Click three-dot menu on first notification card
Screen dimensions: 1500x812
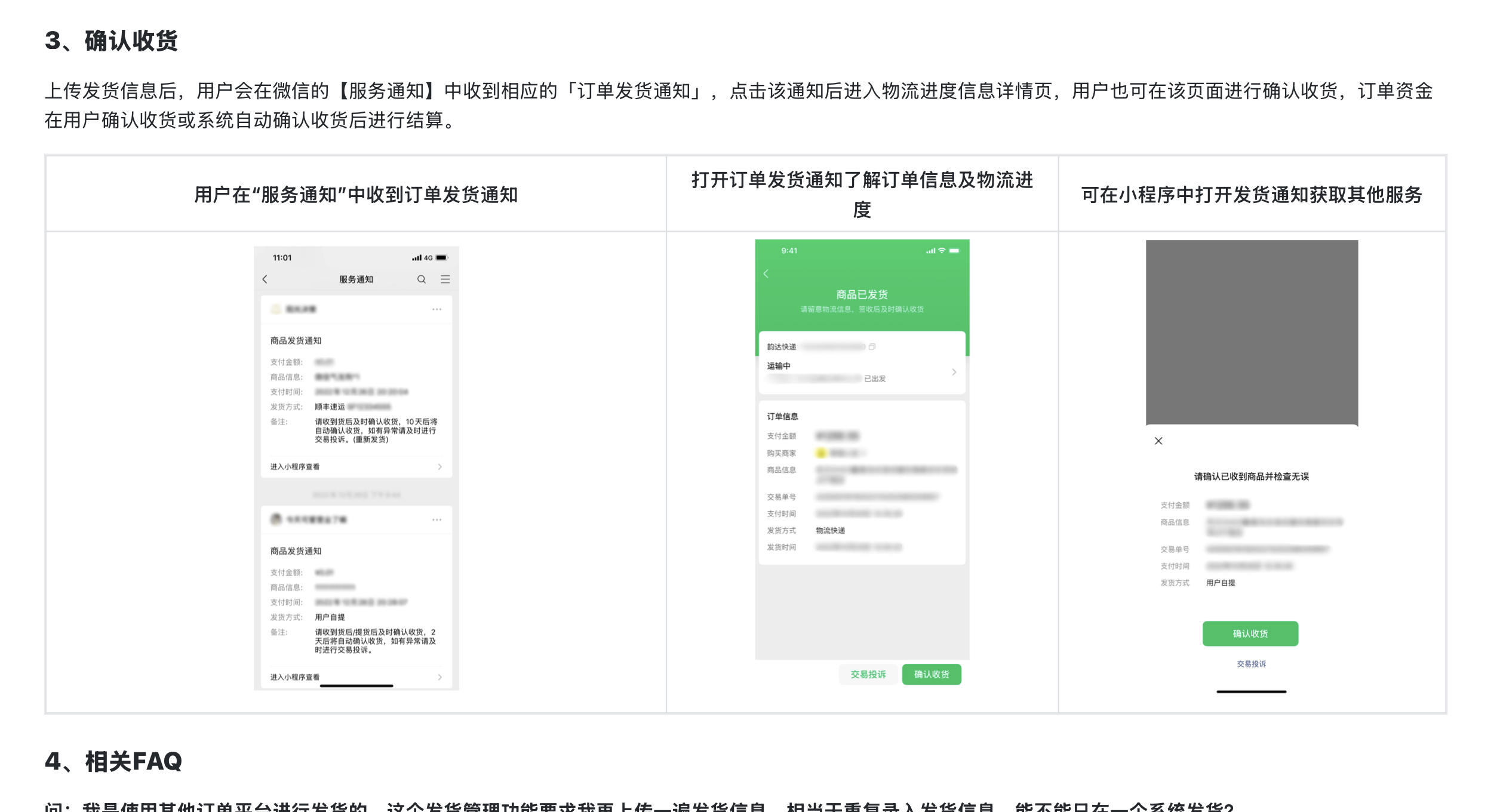pos(437,309)
